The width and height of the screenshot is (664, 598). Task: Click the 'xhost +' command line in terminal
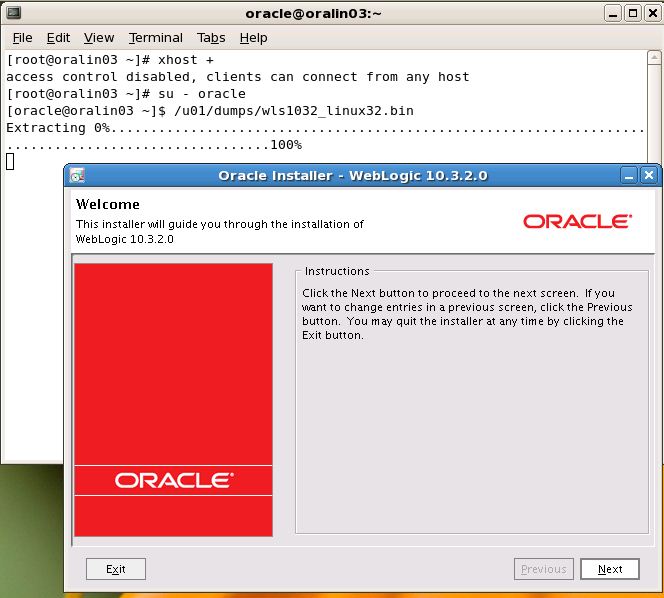point(110,60)
